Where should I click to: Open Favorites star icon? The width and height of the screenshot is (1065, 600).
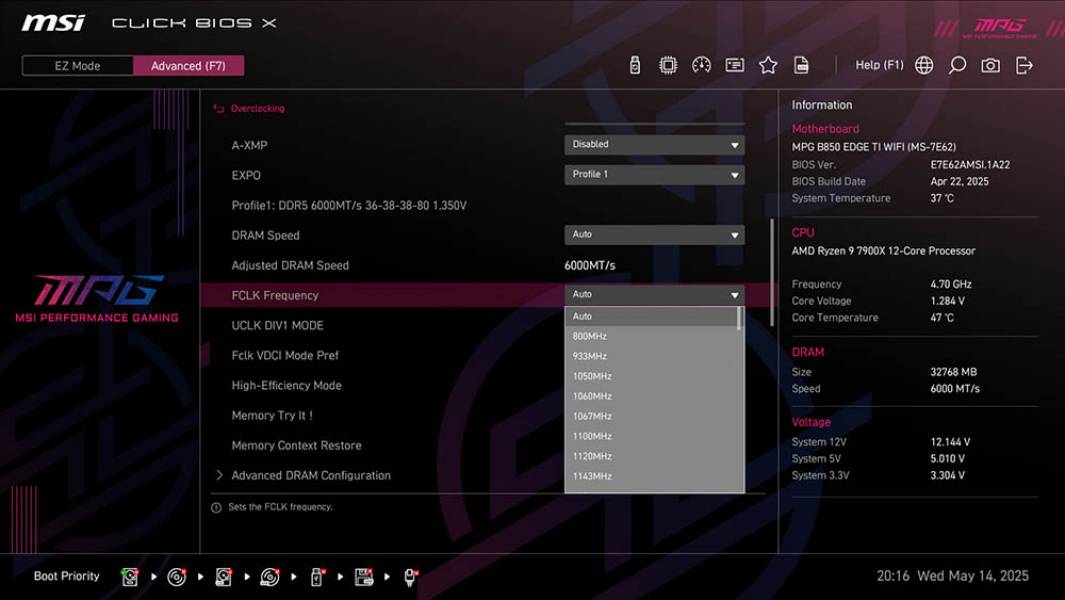tap(768, 65)
